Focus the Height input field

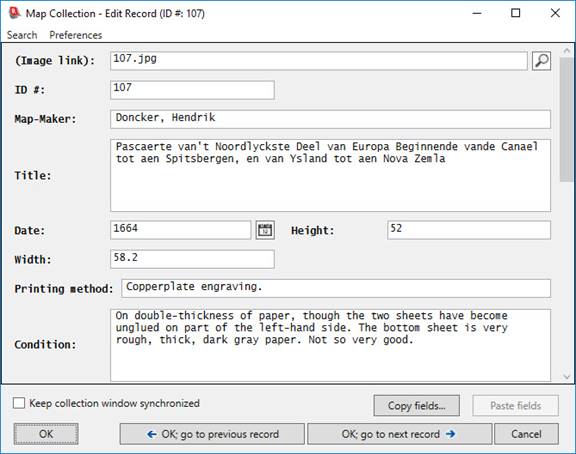tap(469, 230)
